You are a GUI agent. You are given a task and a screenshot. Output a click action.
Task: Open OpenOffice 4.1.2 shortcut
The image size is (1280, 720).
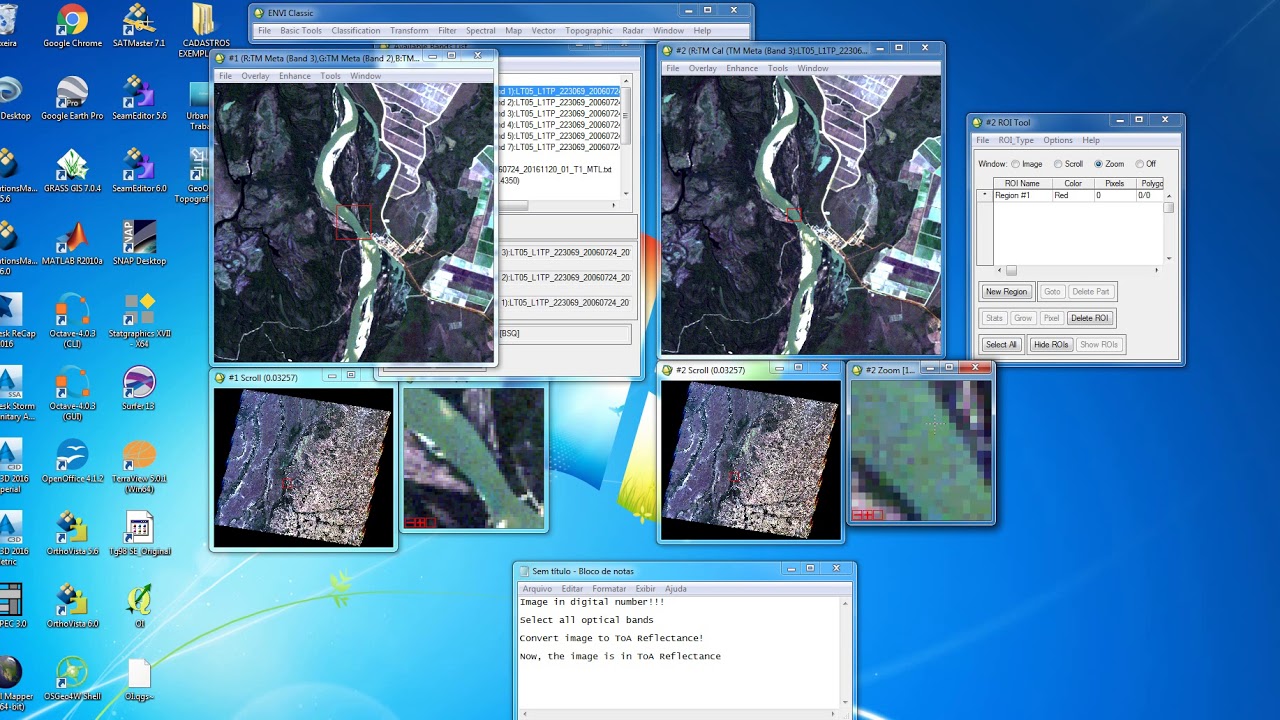tap(72, 461)
